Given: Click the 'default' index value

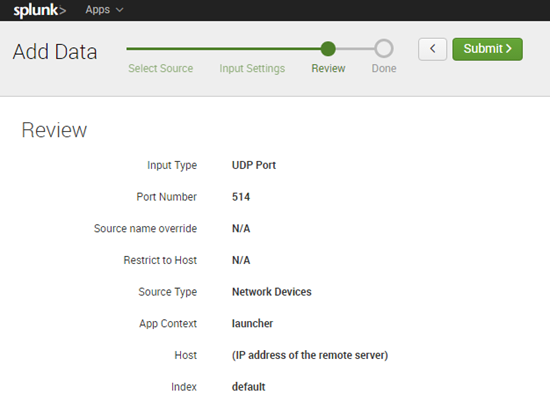Looking at the screenshot, I should pyautogui.click(x=248, y=386).
